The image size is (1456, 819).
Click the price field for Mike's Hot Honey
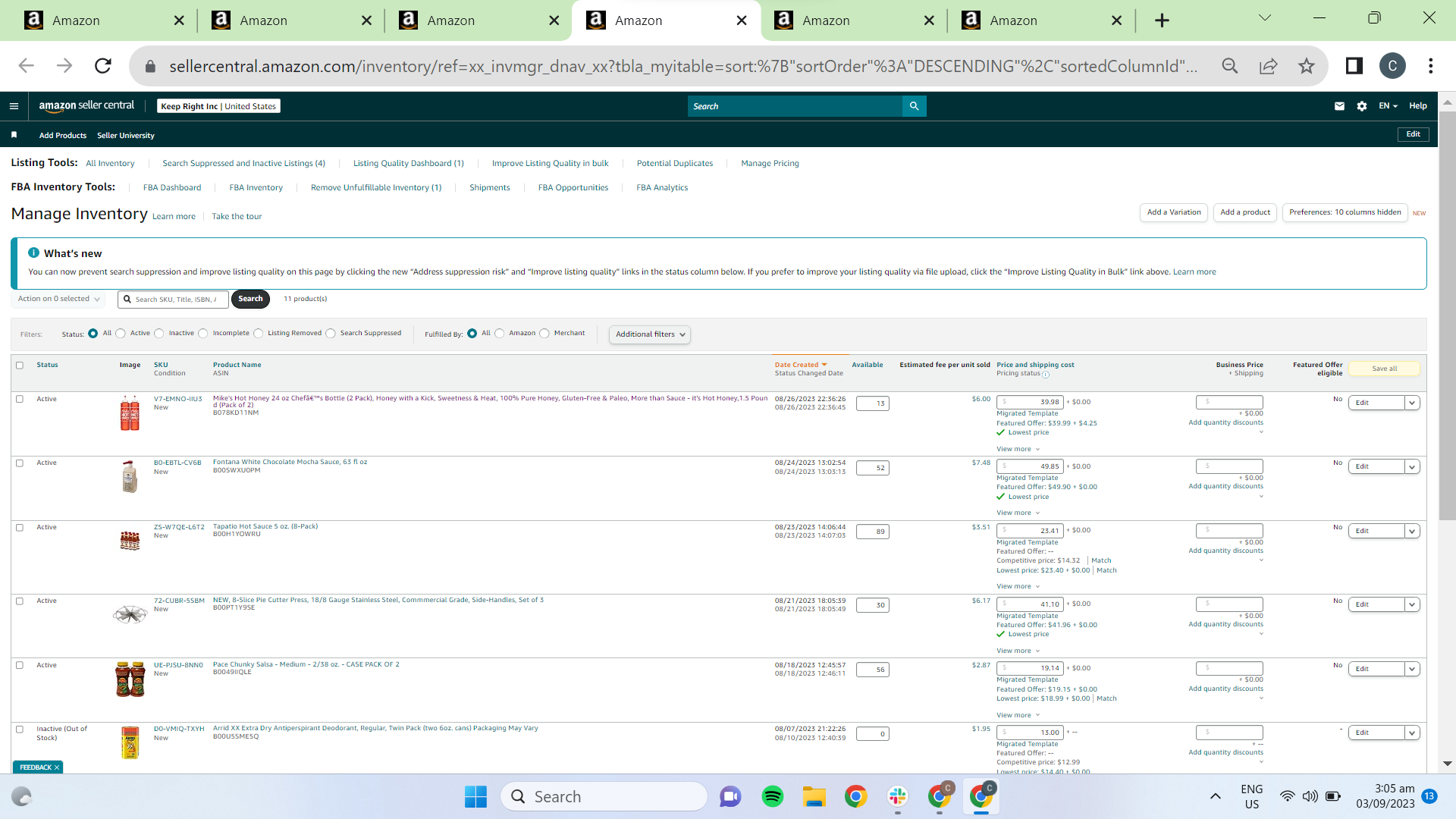(x=1030, y=403)
